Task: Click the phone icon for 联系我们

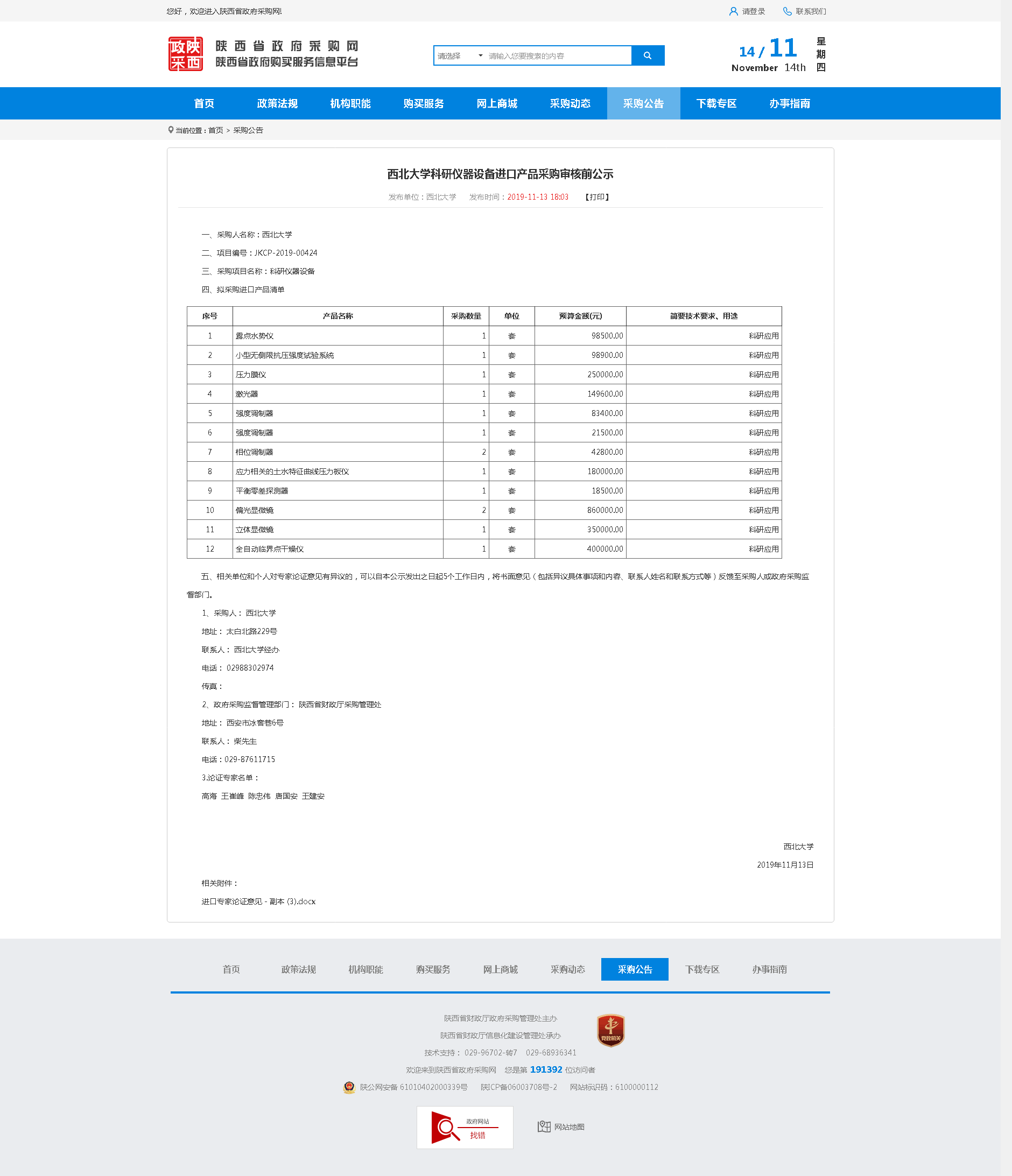Action: (787, 11)
